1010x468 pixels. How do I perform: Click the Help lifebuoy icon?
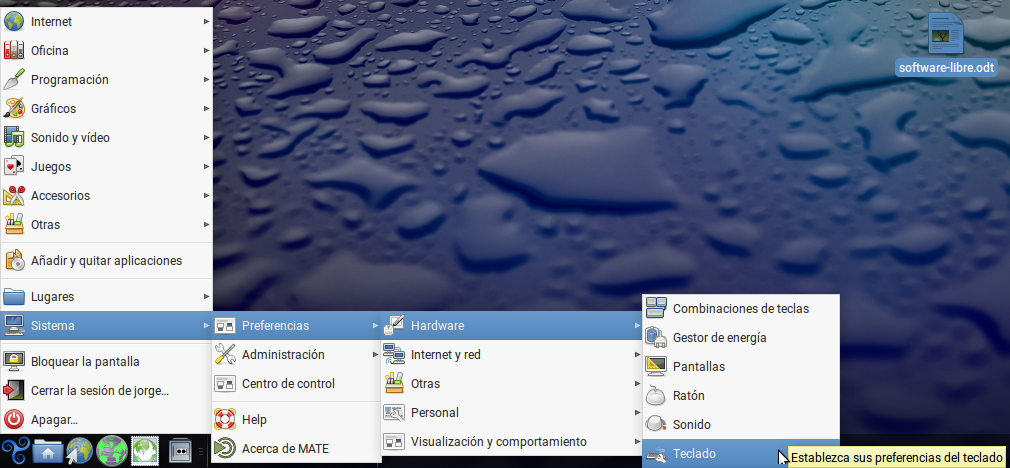pos(225,420)
